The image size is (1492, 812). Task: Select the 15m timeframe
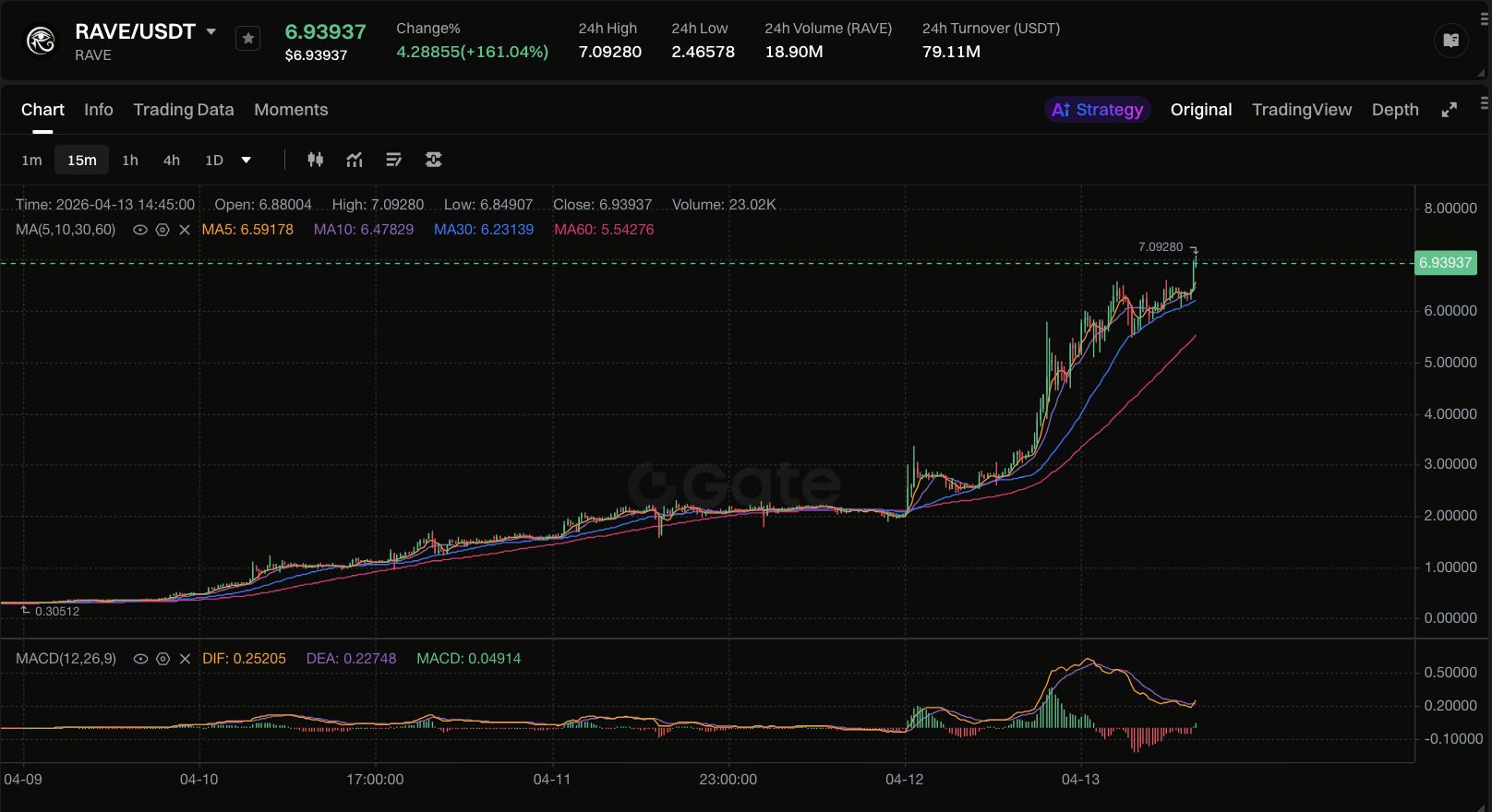(81, 161)
